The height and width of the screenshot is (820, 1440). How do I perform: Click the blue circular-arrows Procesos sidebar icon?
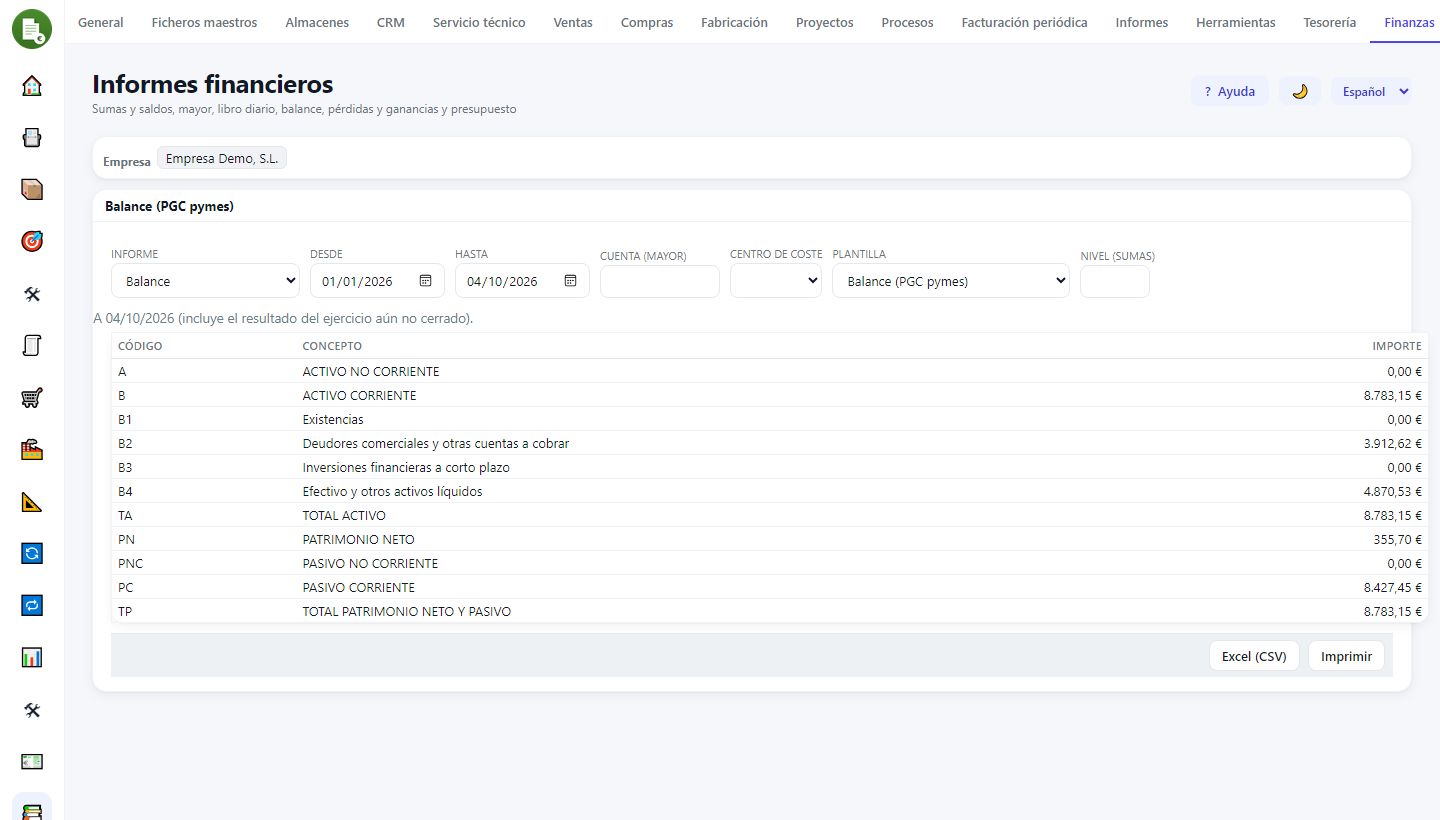(x=32, y=553)
